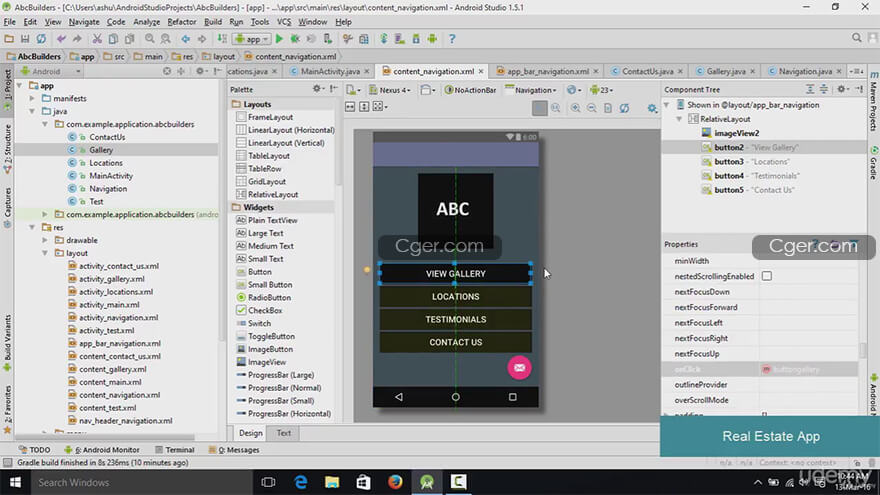Click the Synchronize toolbar icon
This screenshot has height=495, width=880.
(x=41, y=39)
